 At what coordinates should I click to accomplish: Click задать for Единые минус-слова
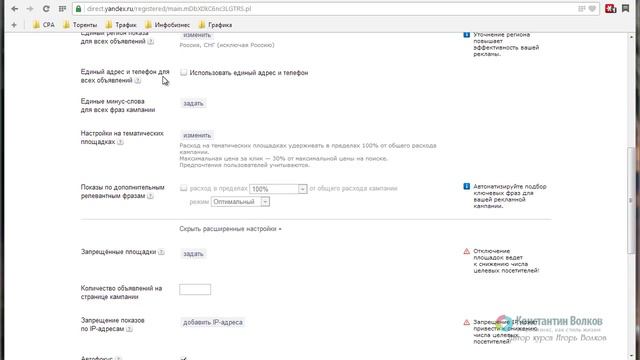point(193,103)
